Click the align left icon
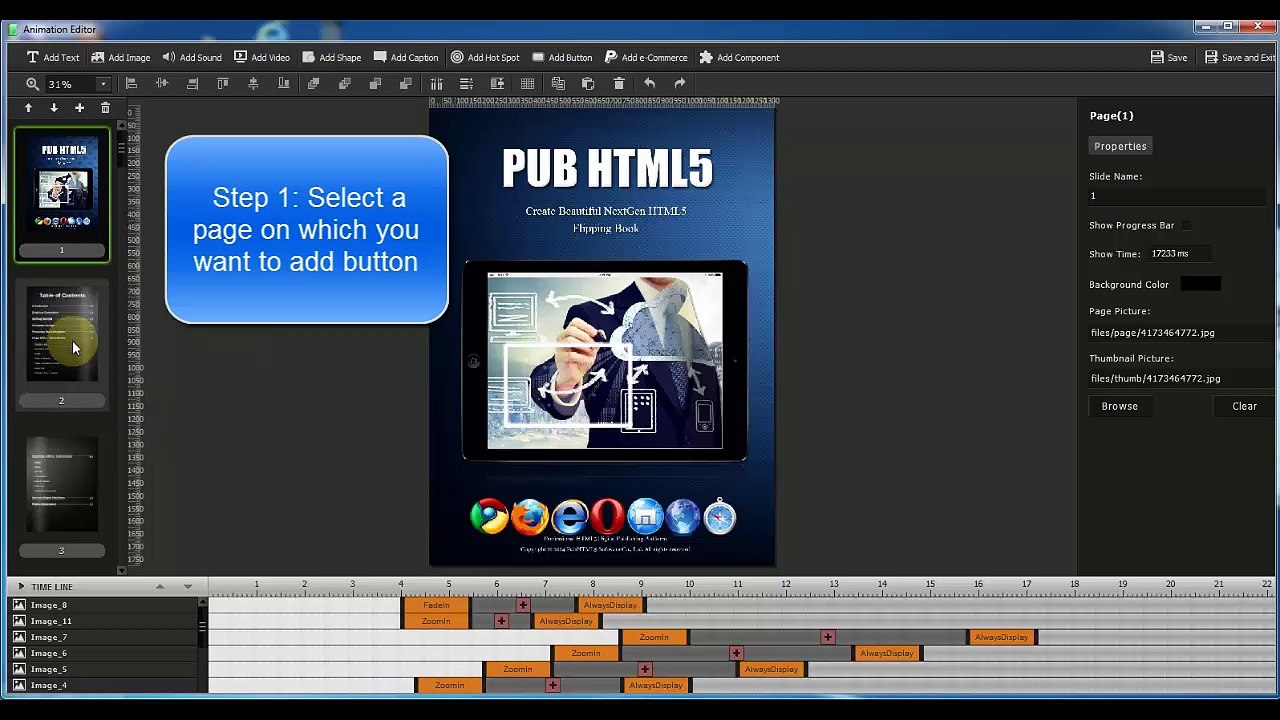The width and height of the screenshot is (1280, 720). (131, 84)
